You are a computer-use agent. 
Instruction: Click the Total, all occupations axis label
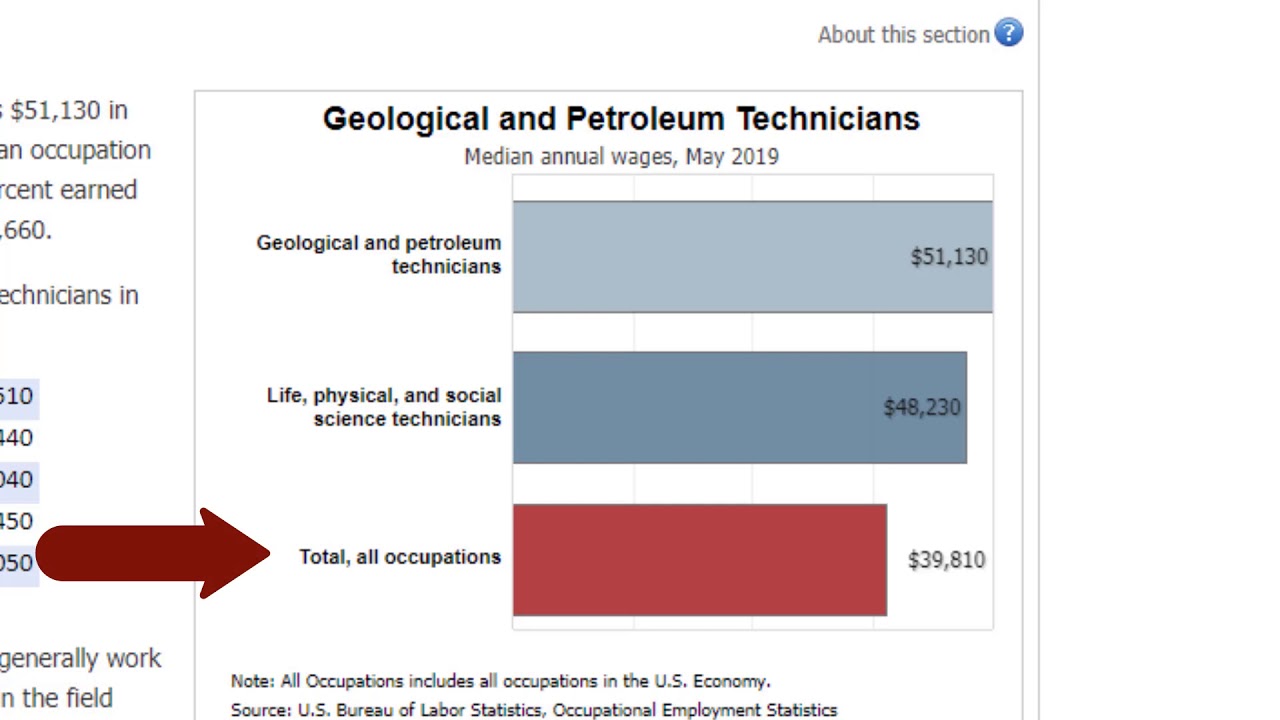[400, 557]
